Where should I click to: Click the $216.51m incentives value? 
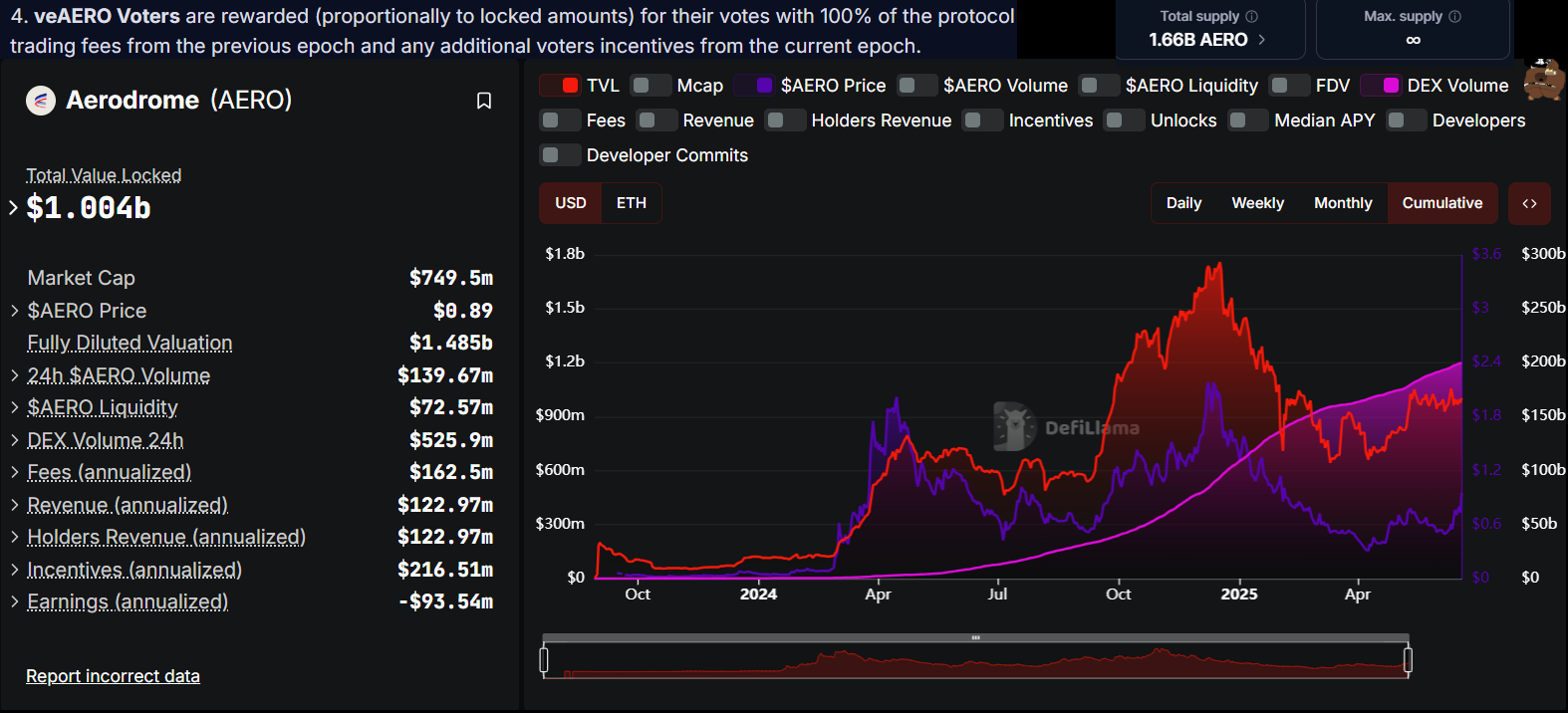445,570
